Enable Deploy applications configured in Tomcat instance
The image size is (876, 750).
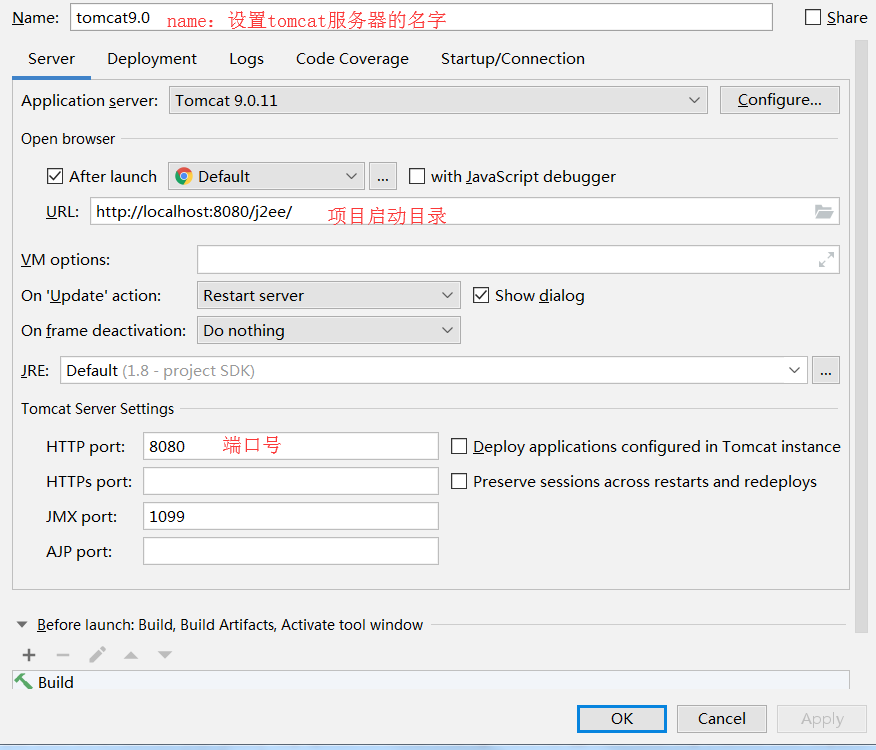point(459,447)
